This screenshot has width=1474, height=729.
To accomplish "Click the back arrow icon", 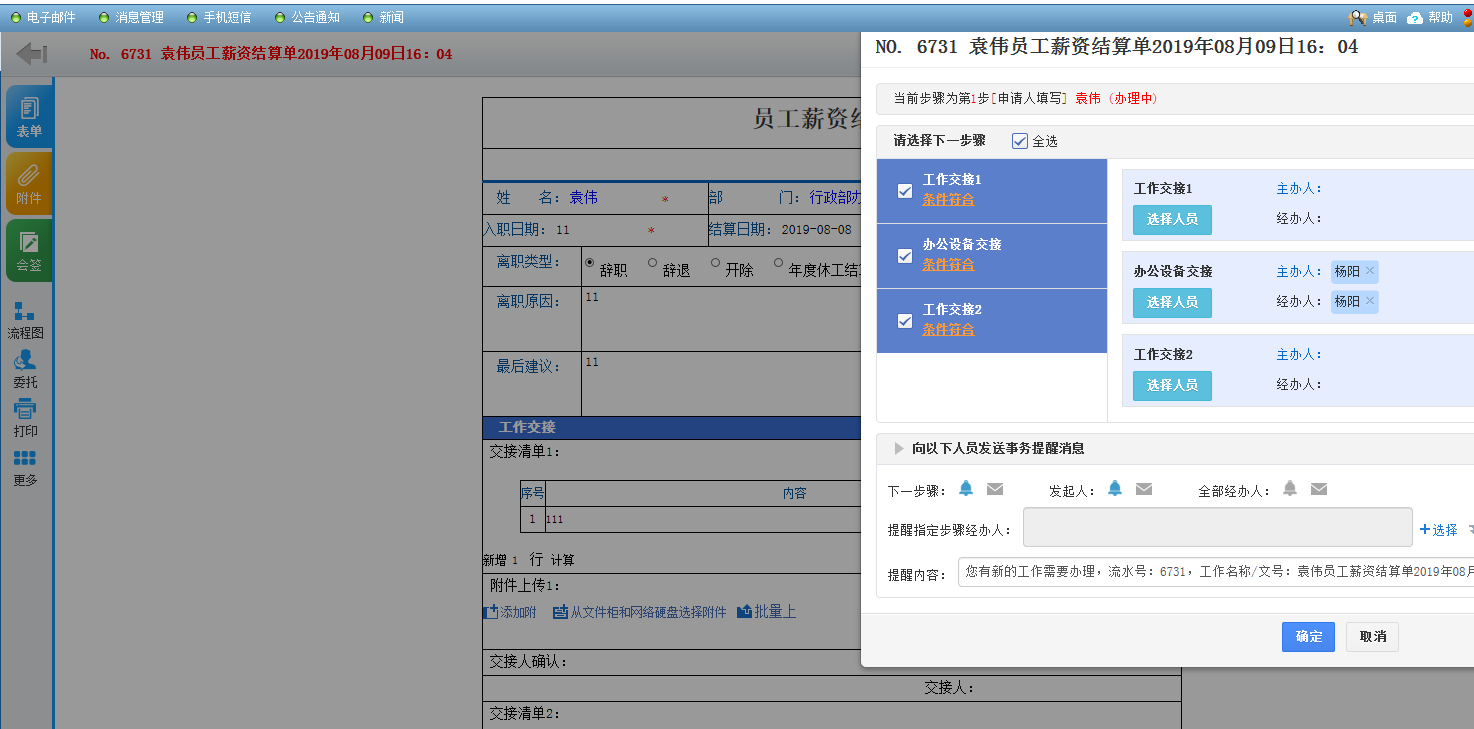I will point(32,54).
